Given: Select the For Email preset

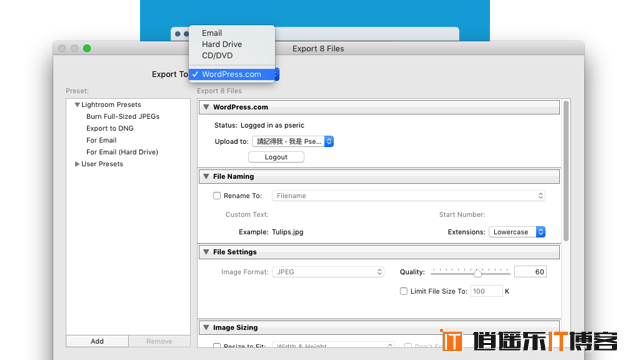Looking at the screenshot, I should point(101,140).
